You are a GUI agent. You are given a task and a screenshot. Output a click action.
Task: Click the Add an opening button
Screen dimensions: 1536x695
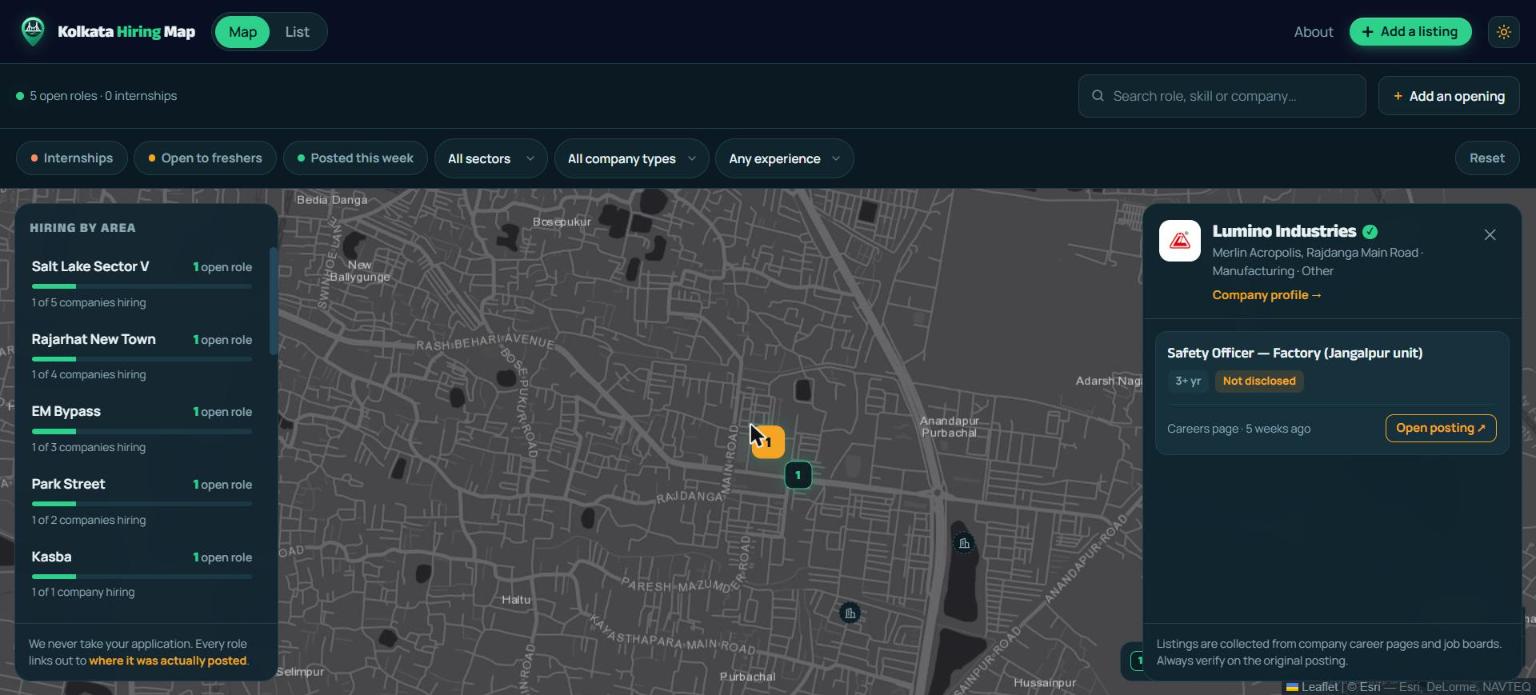tap(1448, 96)
